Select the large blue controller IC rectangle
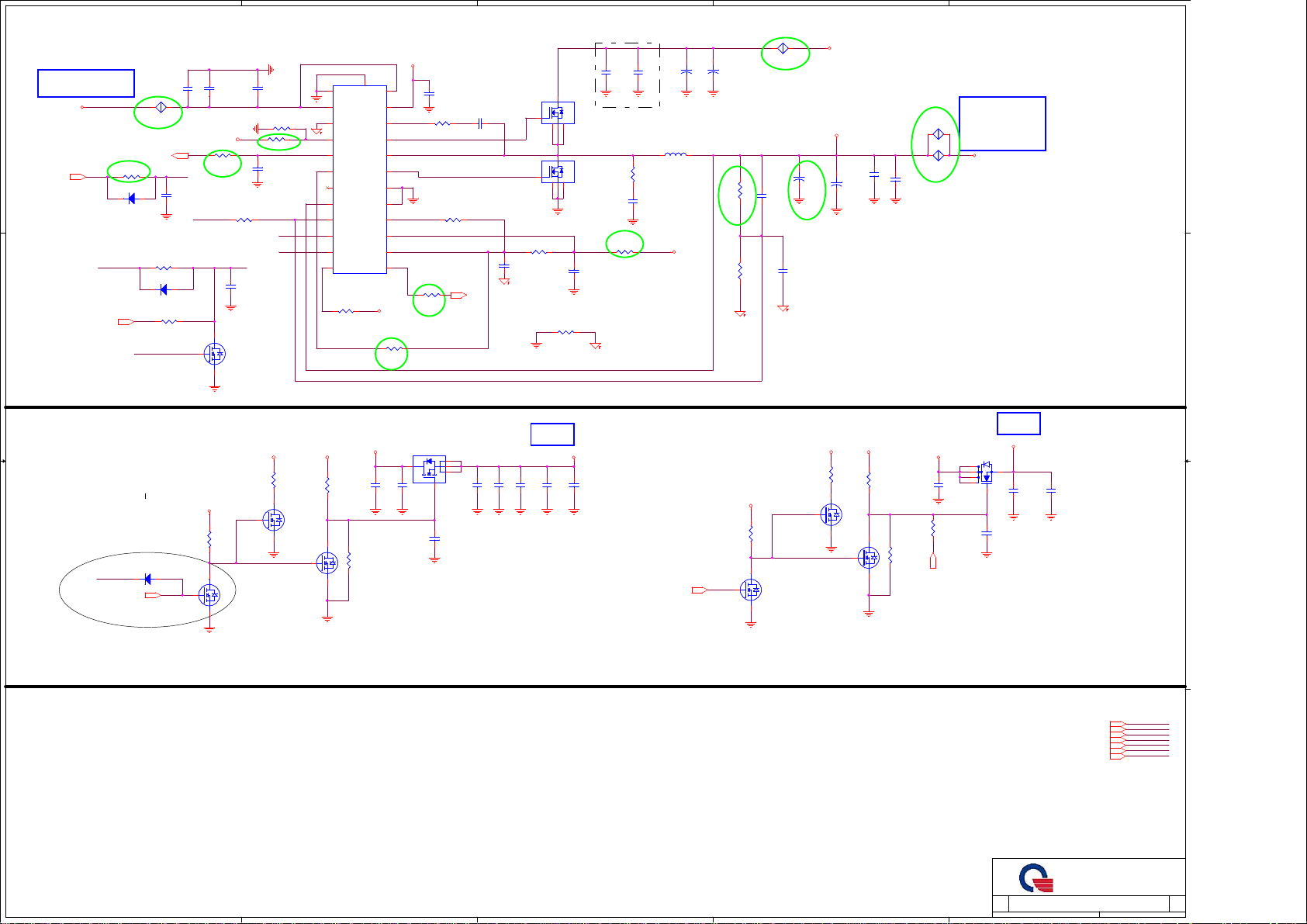1307x924 pixels. tap(360, 179)
